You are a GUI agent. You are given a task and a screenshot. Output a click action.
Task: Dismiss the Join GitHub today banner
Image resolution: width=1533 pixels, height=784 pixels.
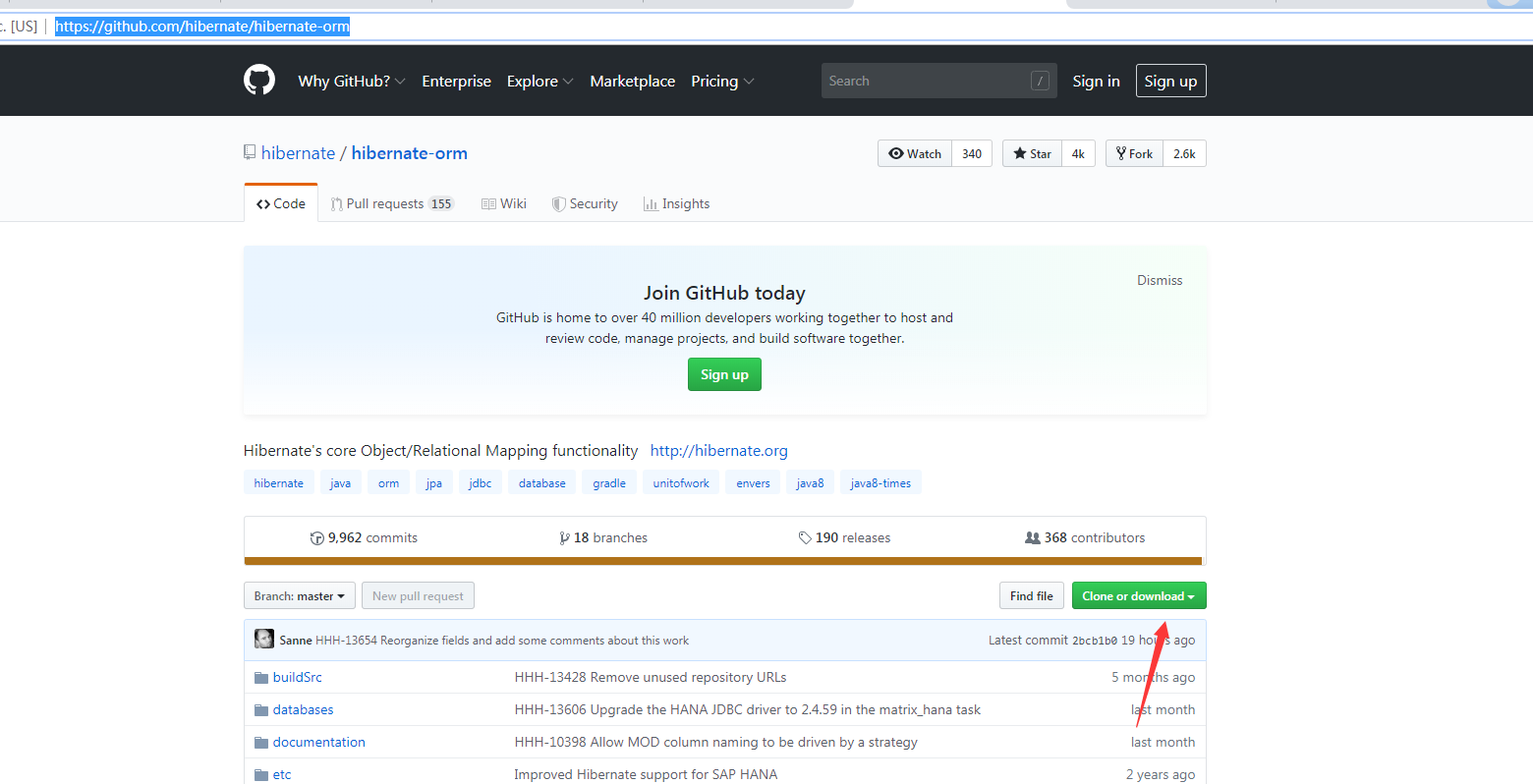(1160, 280)
